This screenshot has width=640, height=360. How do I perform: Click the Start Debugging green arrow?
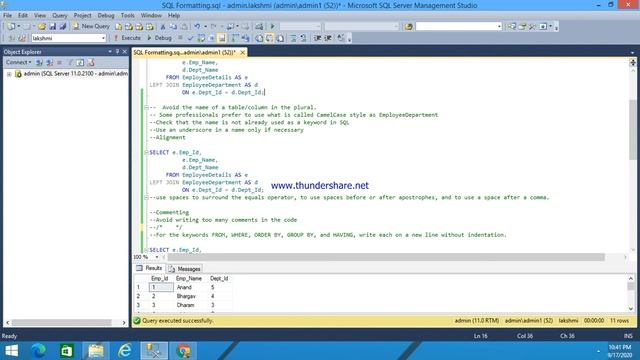(272, 27)
